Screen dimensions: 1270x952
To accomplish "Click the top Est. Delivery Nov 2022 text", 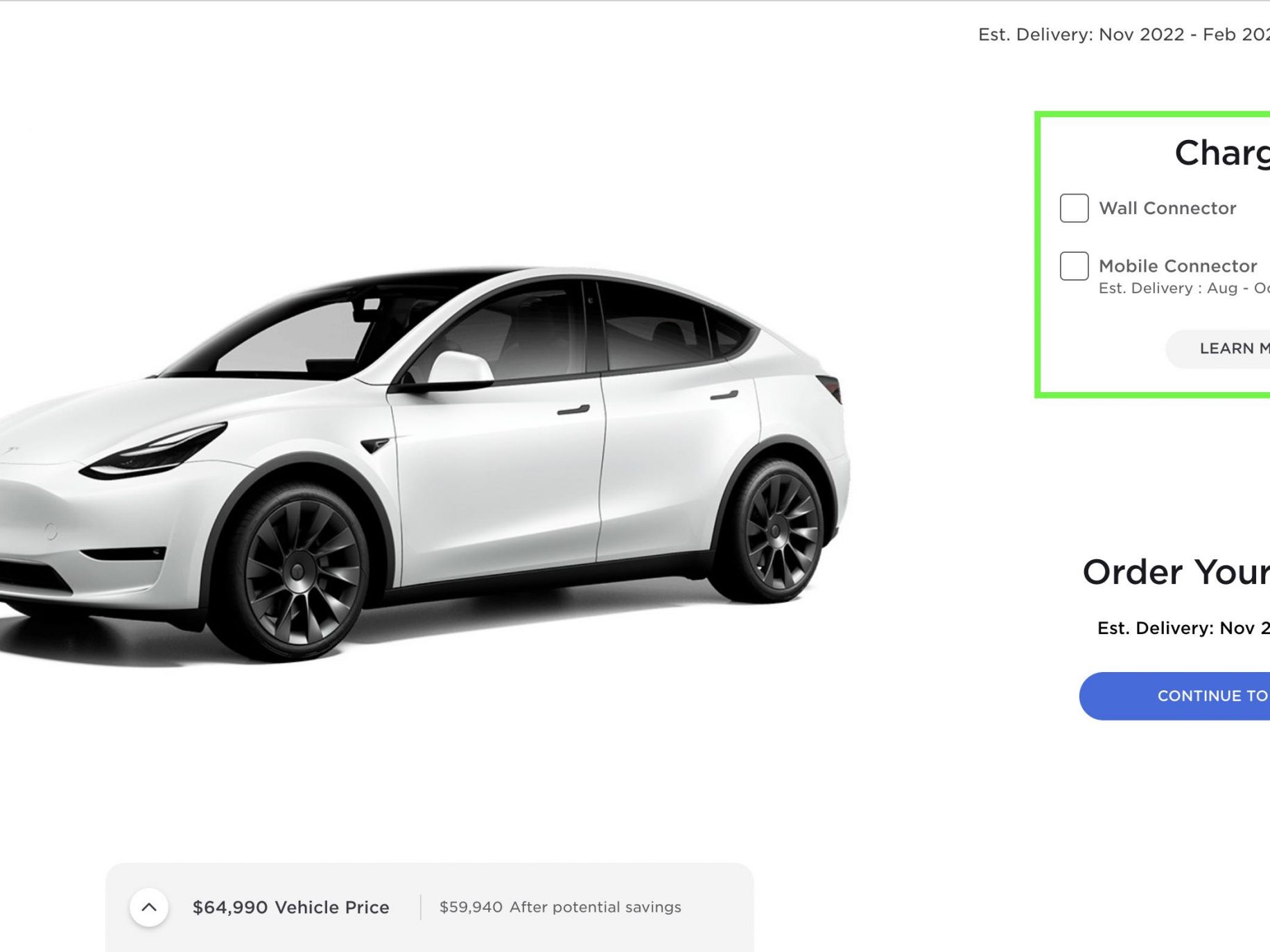I will pyautogui.click(x=1124, y=35).
